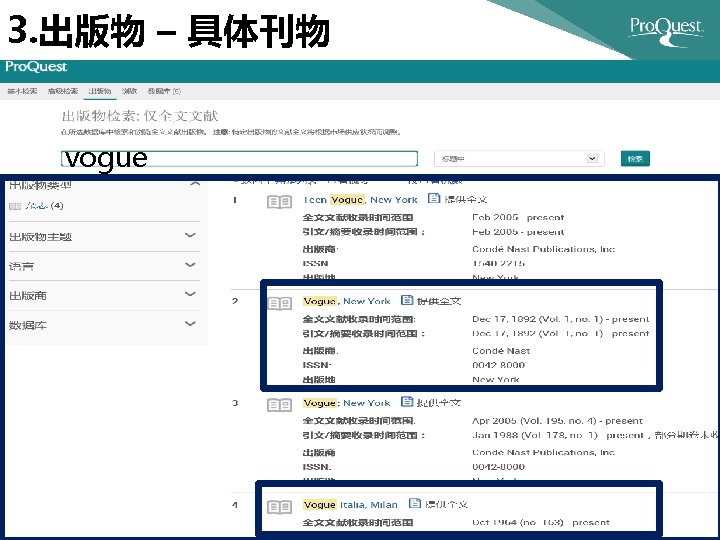Open the search-in-title dropdown
This screenshot has width=720, height=540.
519,158
